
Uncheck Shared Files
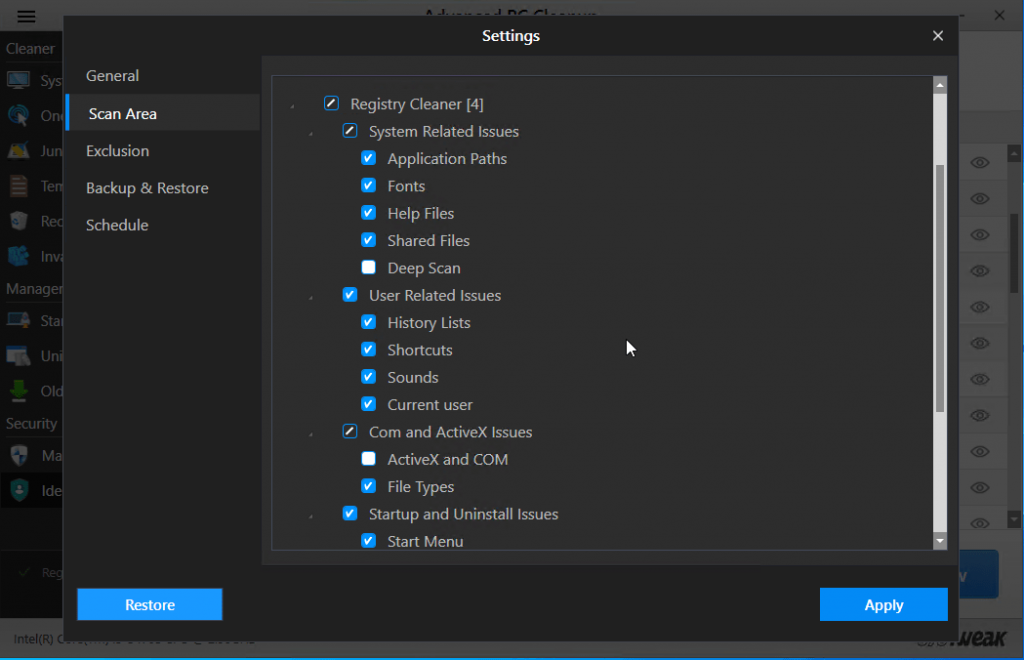coord(368,240)
